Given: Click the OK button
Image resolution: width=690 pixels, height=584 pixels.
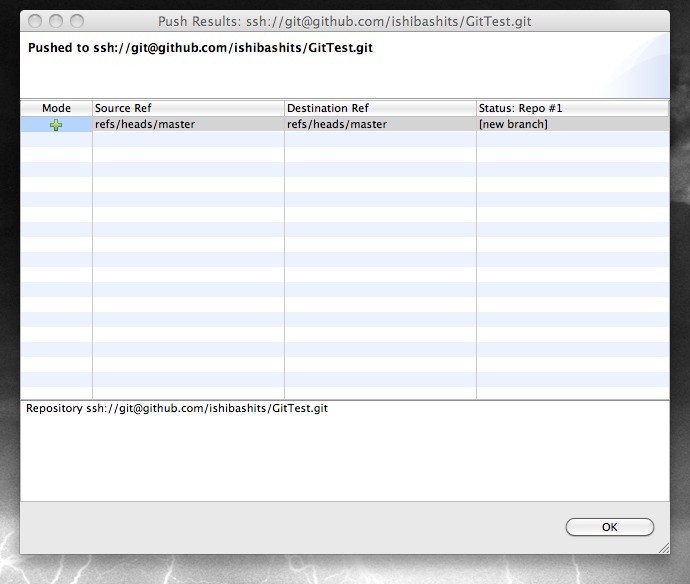Looking at the screenshot, I should click(x=609, y=527).
